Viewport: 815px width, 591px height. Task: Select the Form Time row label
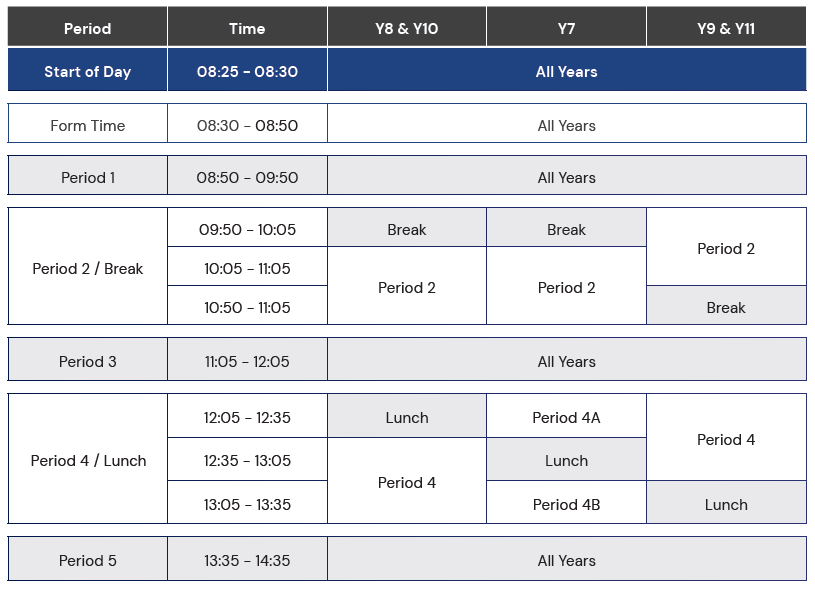click(x=87, y=123)
